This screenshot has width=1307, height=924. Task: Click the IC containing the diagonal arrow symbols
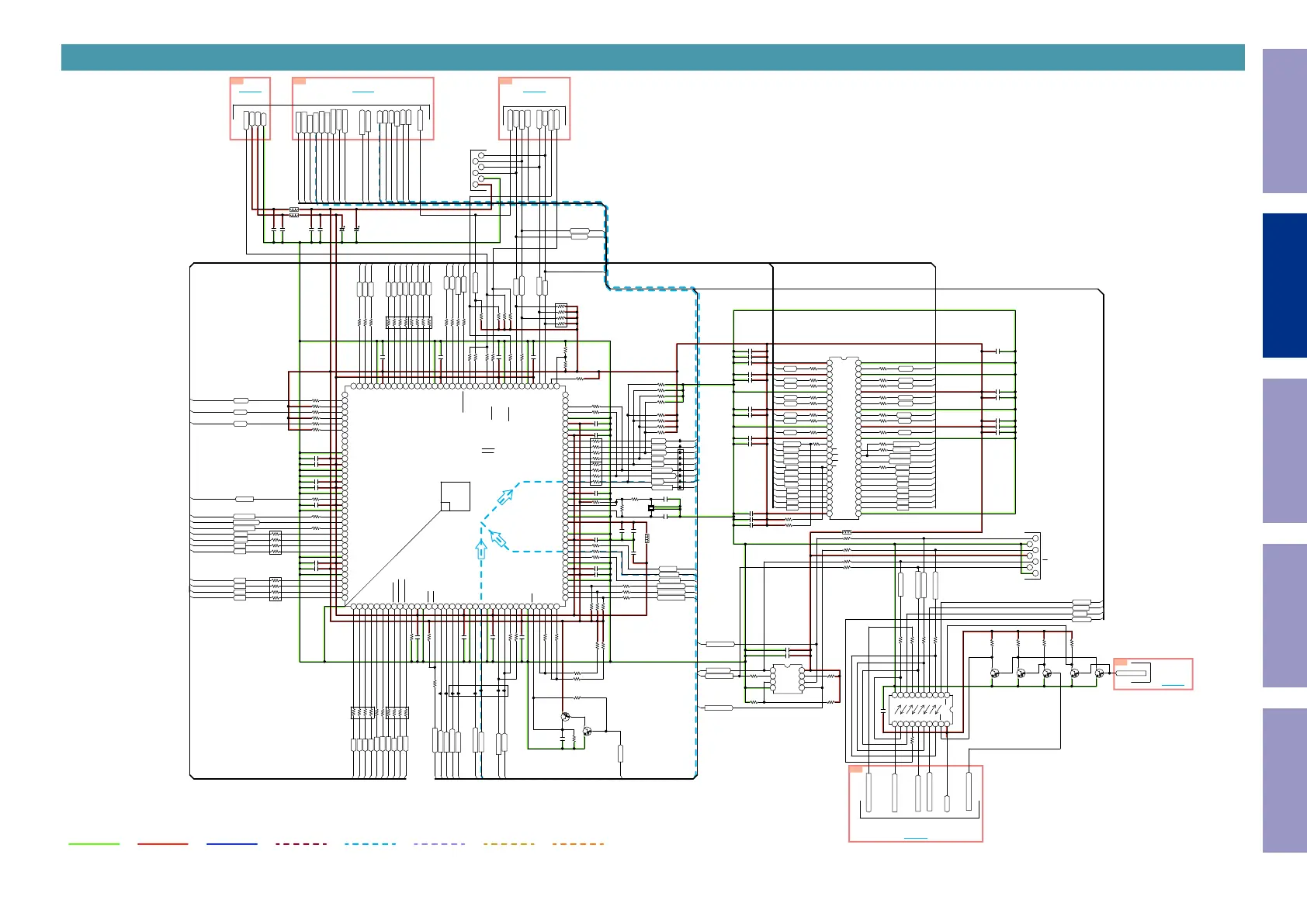(x=920, y=710)
